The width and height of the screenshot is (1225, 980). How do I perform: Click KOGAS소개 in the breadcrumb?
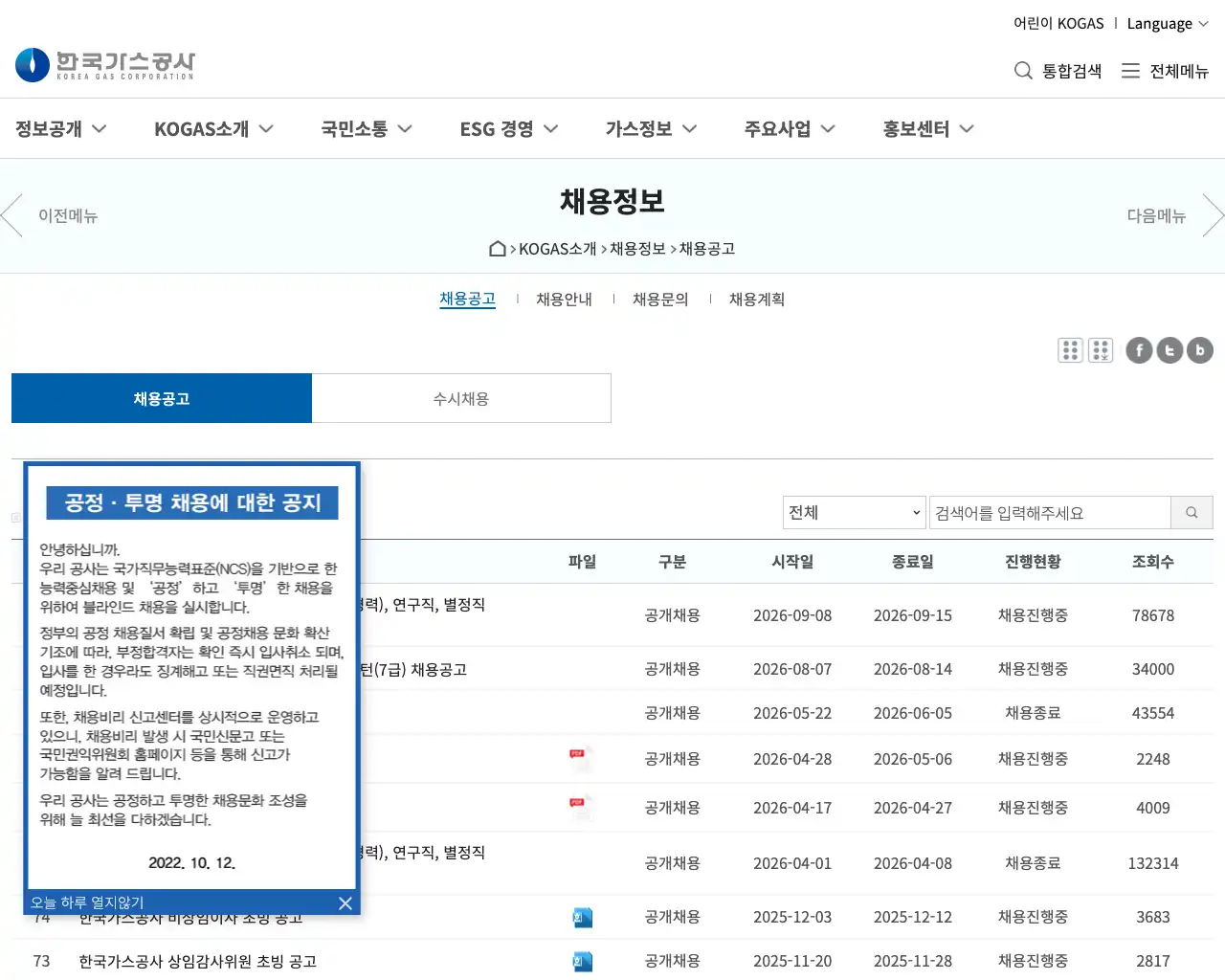pyautogui.click(x=557, y=249)
